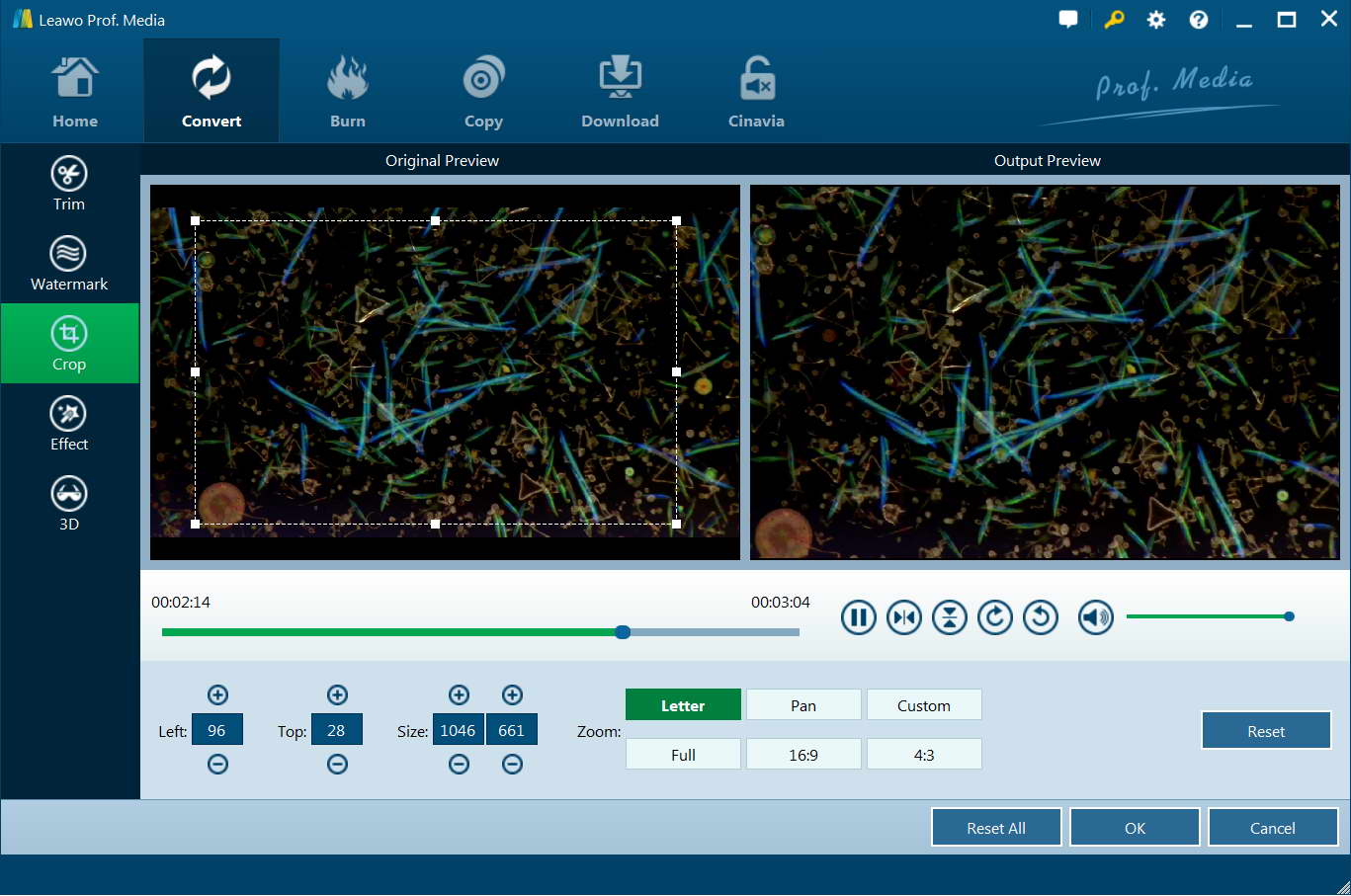The height and width of the screenshot is (896, 1351).
Task: Click the Output Preview heading
Action: coord(1048,160)
